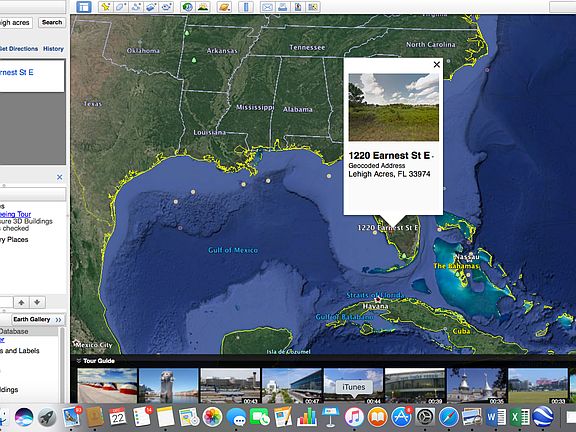
Task: Open the App Store dock icon
Action: point(402,417)
